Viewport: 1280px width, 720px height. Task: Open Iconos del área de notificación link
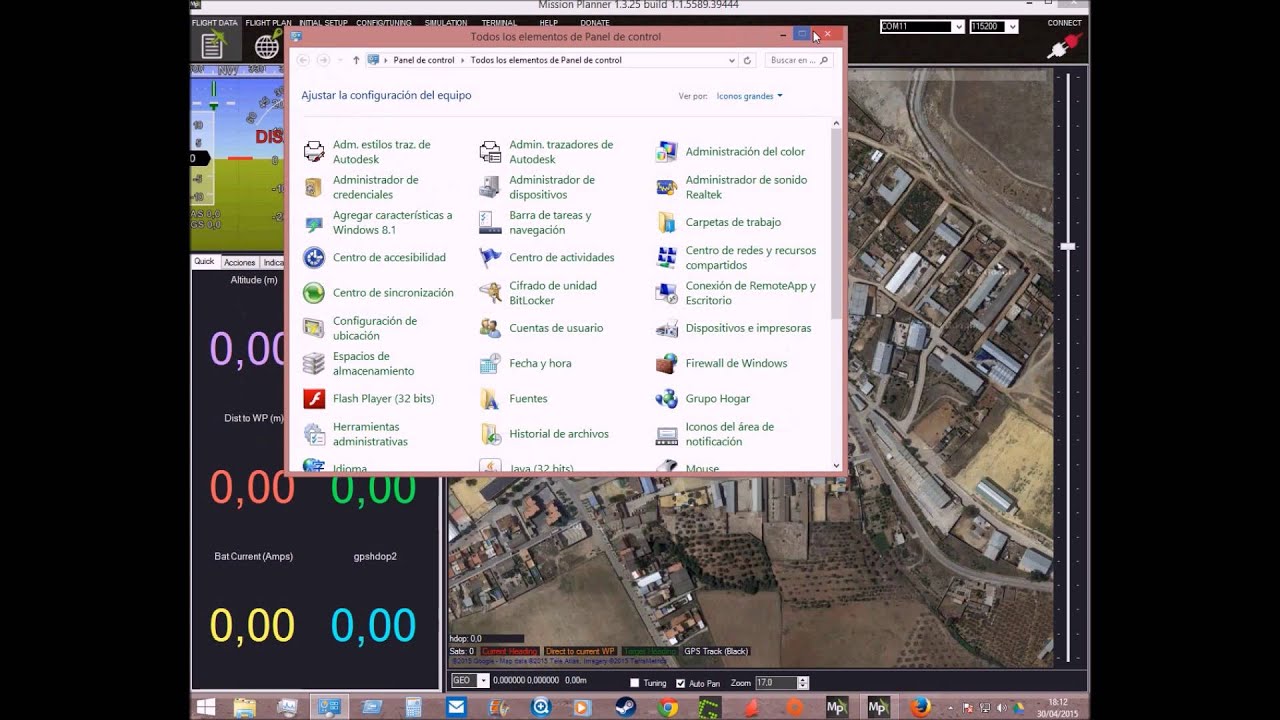coord(730,434)
